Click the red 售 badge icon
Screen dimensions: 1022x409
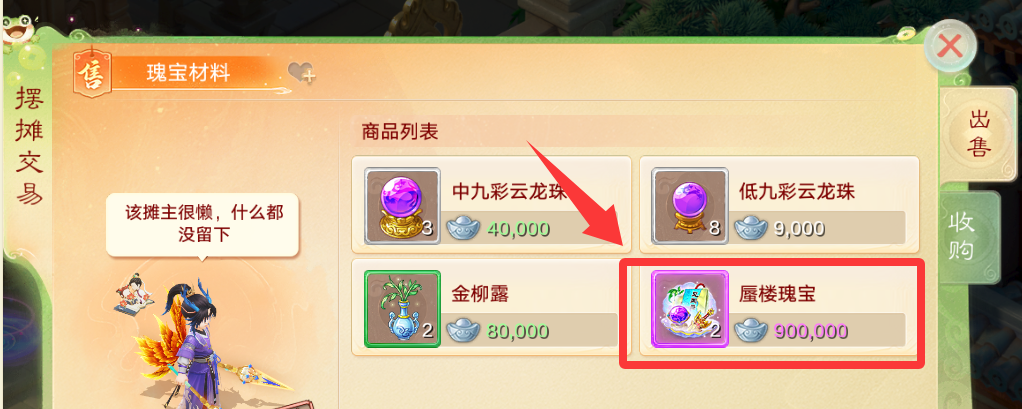pos(92,74)
